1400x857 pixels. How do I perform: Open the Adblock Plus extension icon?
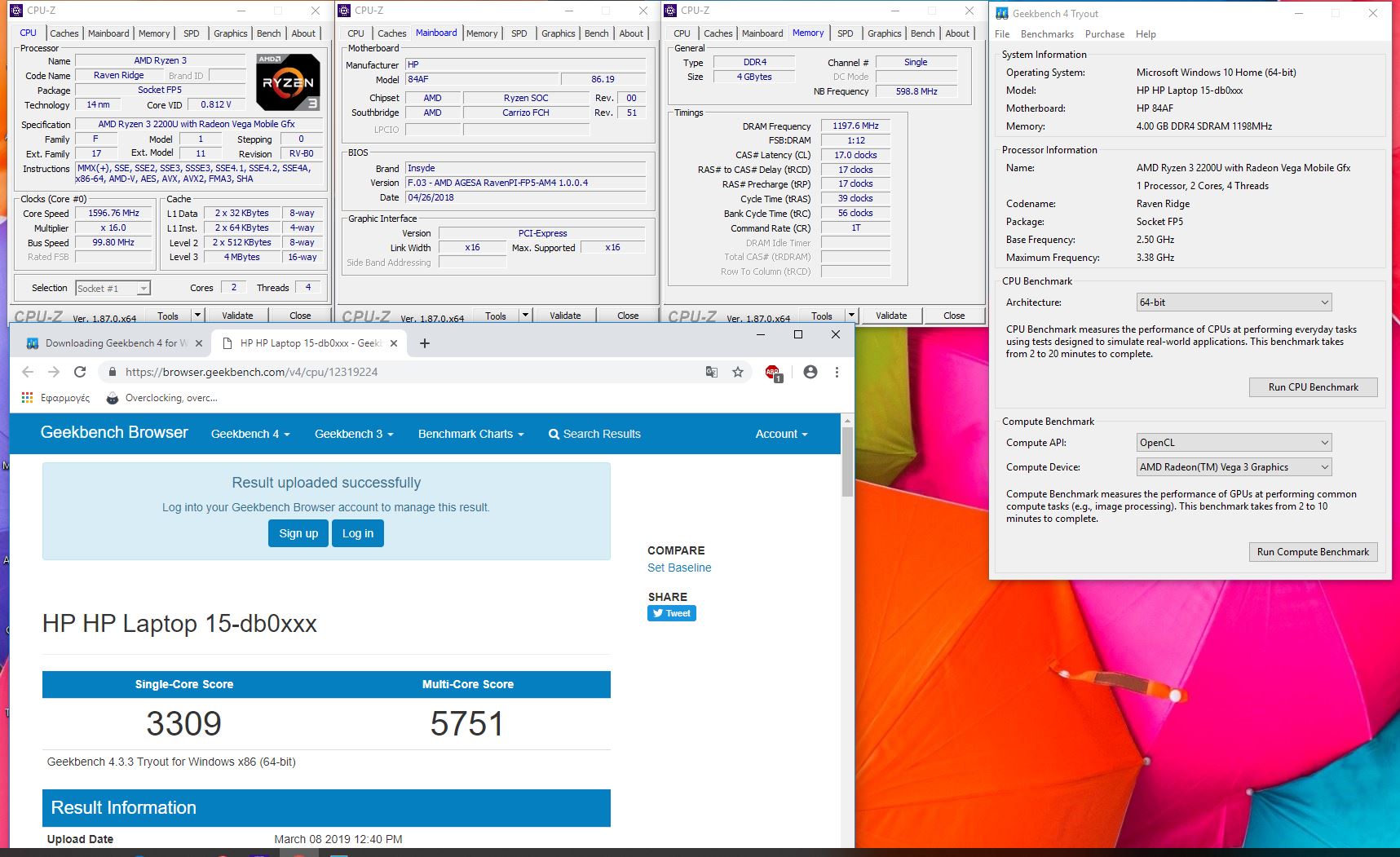pyautogui.click(x=773, y=373)
